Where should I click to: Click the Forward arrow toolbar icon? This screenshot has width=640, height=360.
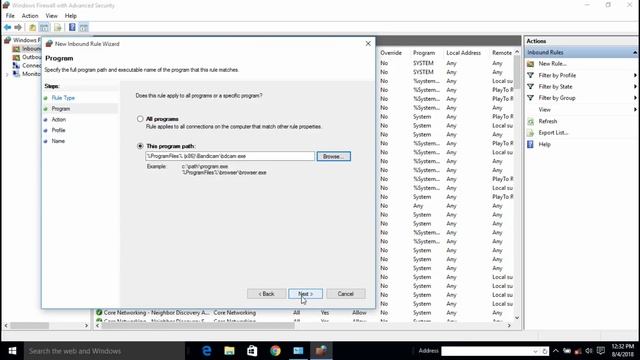[18, 27]
